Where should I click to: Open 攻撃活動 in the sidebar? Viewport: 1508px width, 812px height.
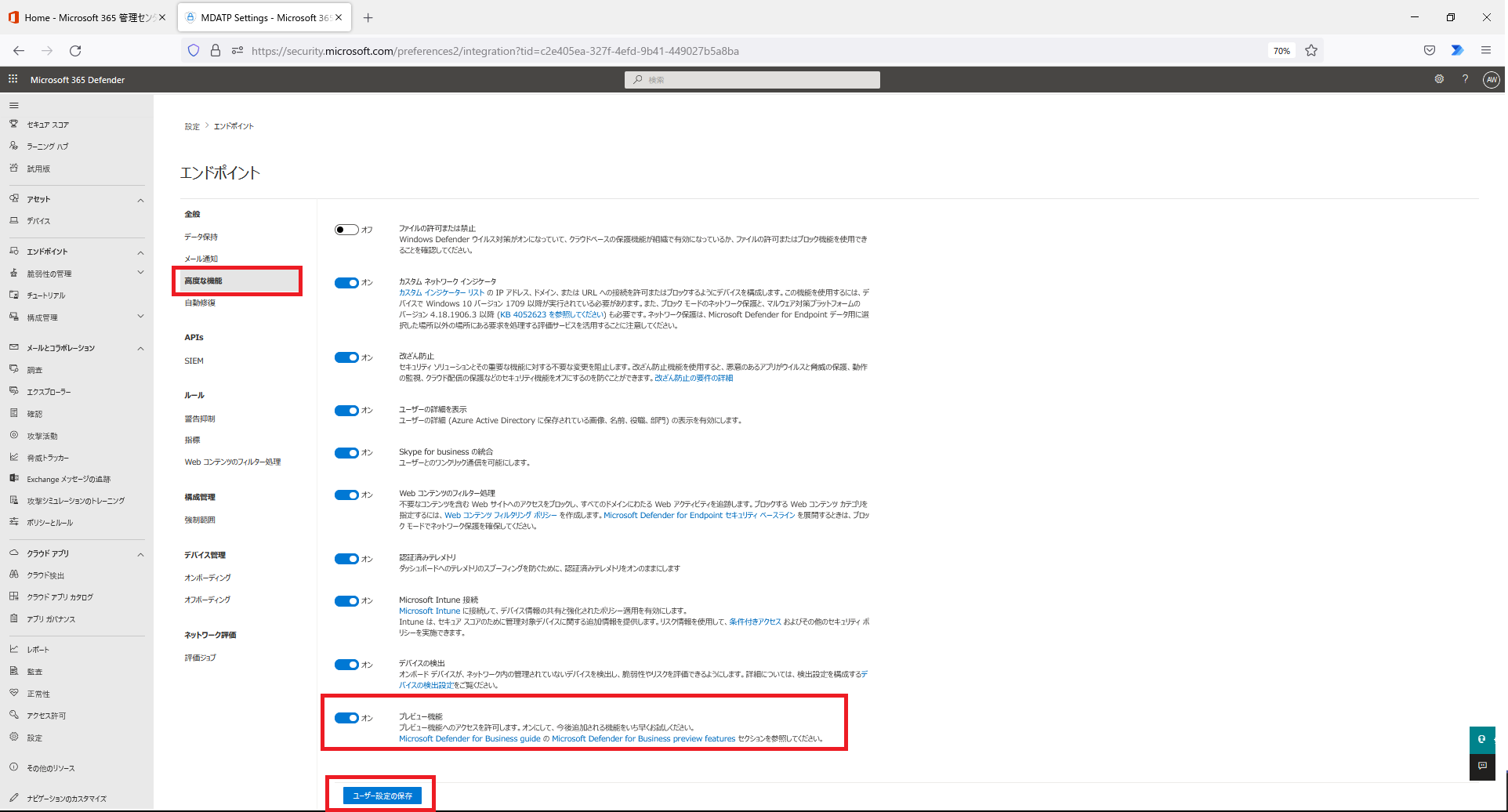pyautogui.click(x=42, y=436)
